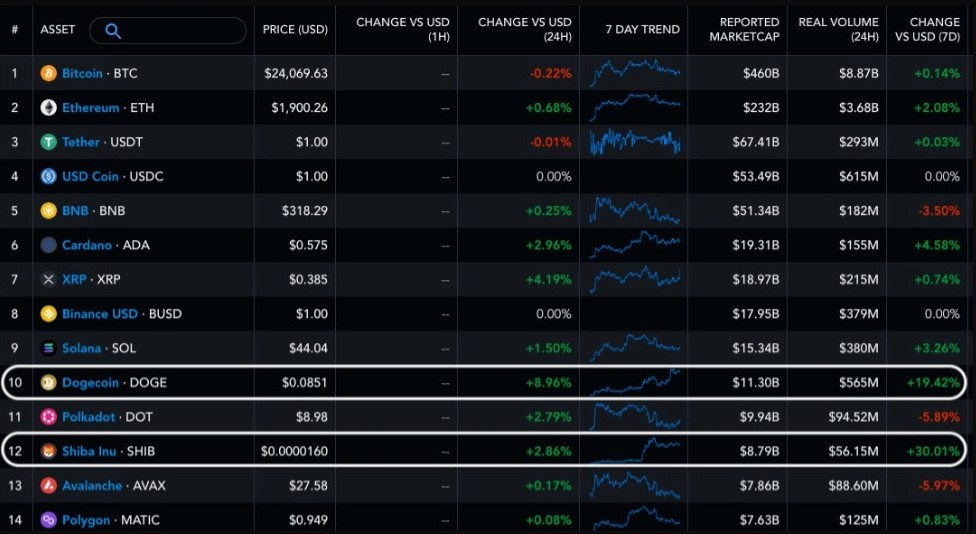Click the Dogecoin logo icon
This screenshot has height=534, width=976.
[48, 382]
